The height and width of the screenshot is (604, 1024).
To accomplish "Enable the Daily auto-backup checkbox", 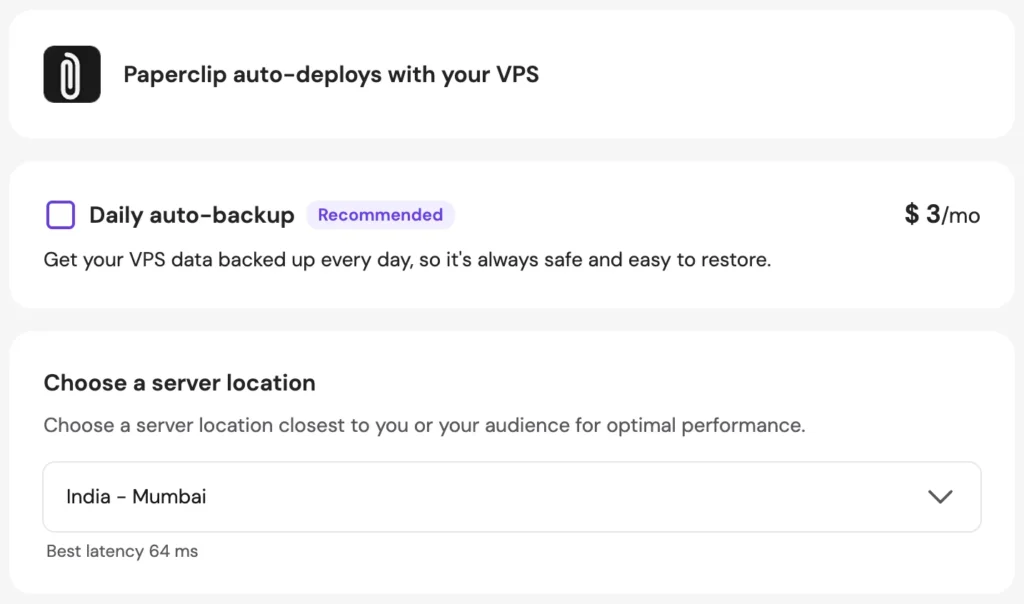I will tap(61, 215).
